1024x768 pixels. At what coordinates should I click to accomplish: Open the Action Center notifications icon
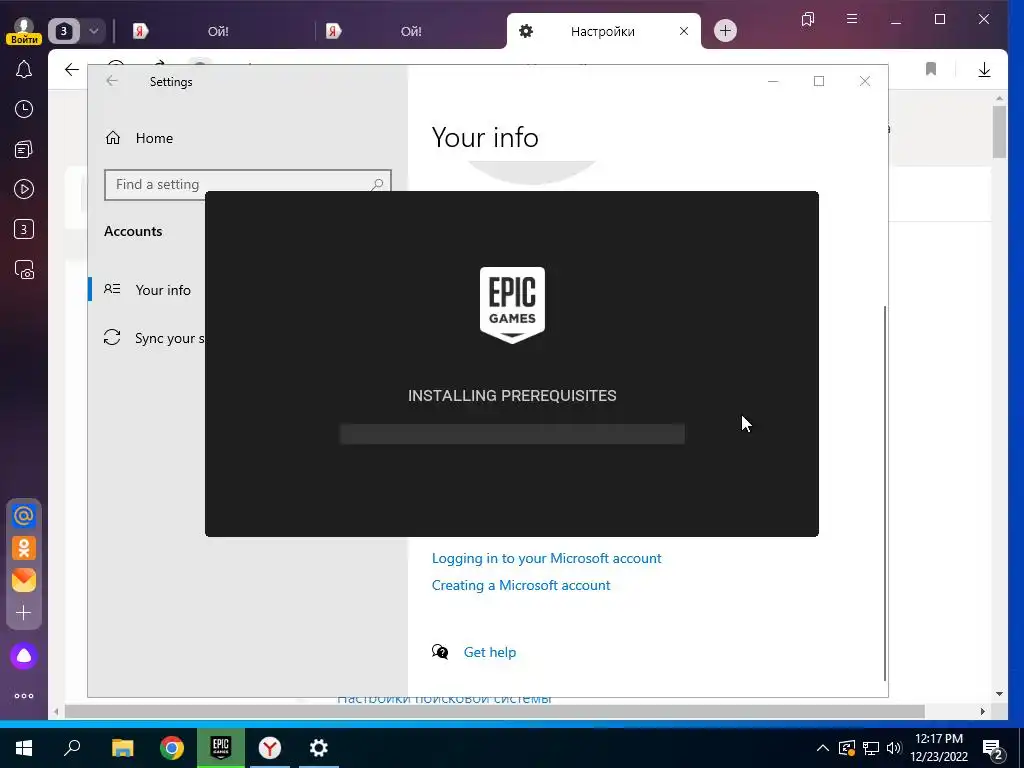(993, 748)
